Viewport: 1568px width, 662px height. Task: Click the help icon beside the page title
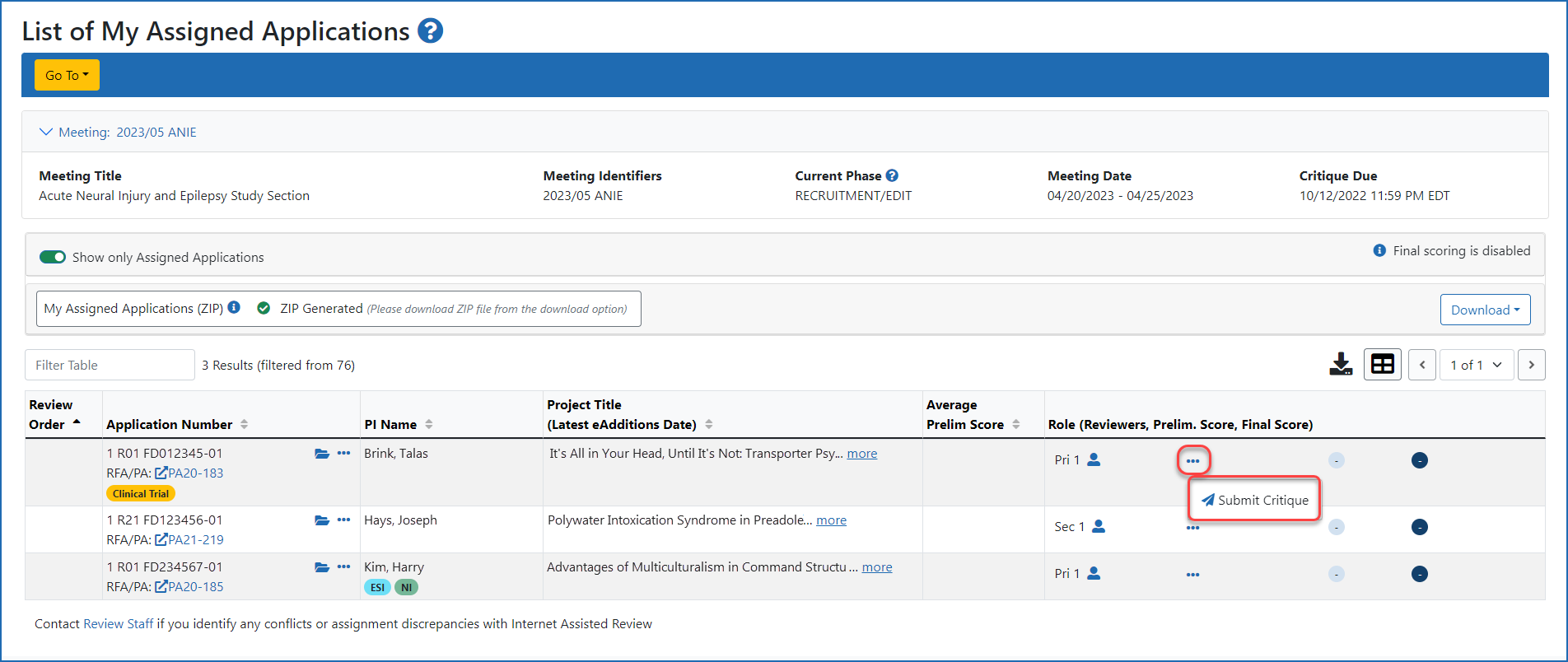click(430, 31)
